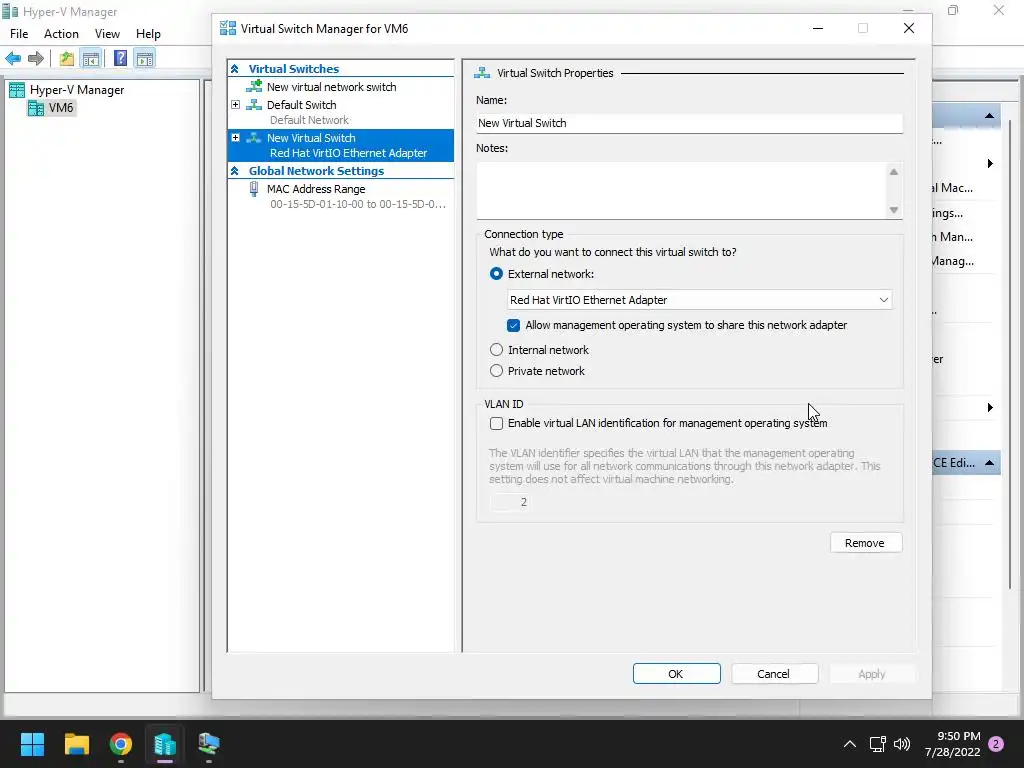The height and width of the screenshot is (768, 1024).
Task: Select the Internal network radio button
Action: (x=496, y=350)
